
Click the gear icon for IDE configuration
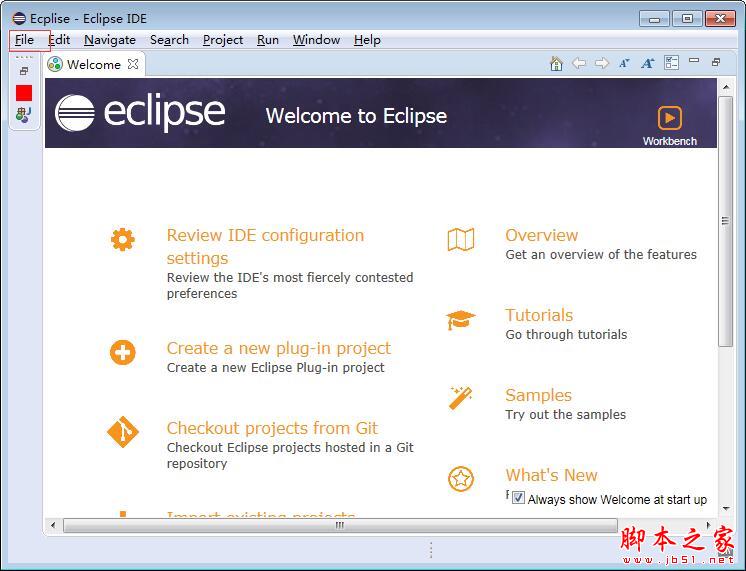tap(123, 239)
